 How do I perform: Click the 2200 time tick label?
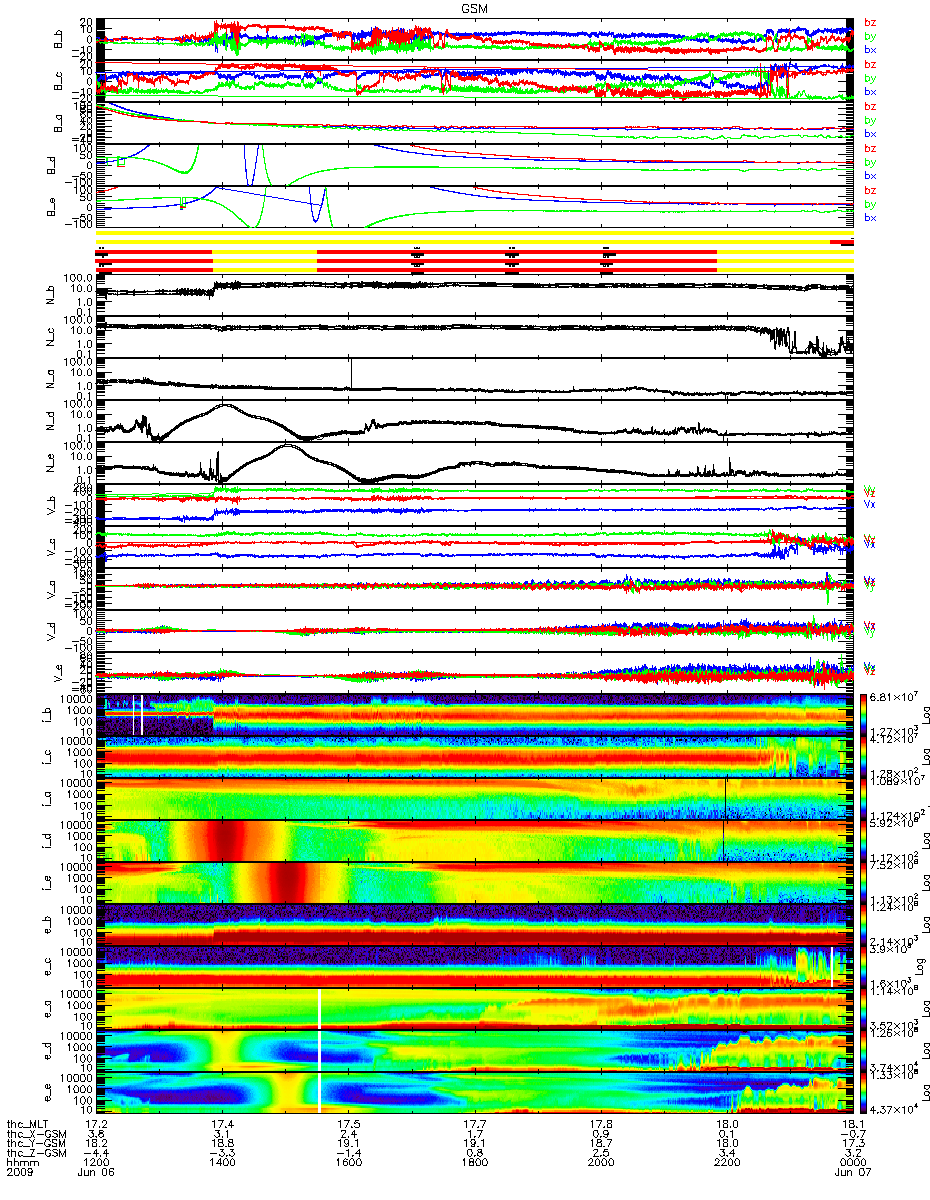coord(726,1164)
